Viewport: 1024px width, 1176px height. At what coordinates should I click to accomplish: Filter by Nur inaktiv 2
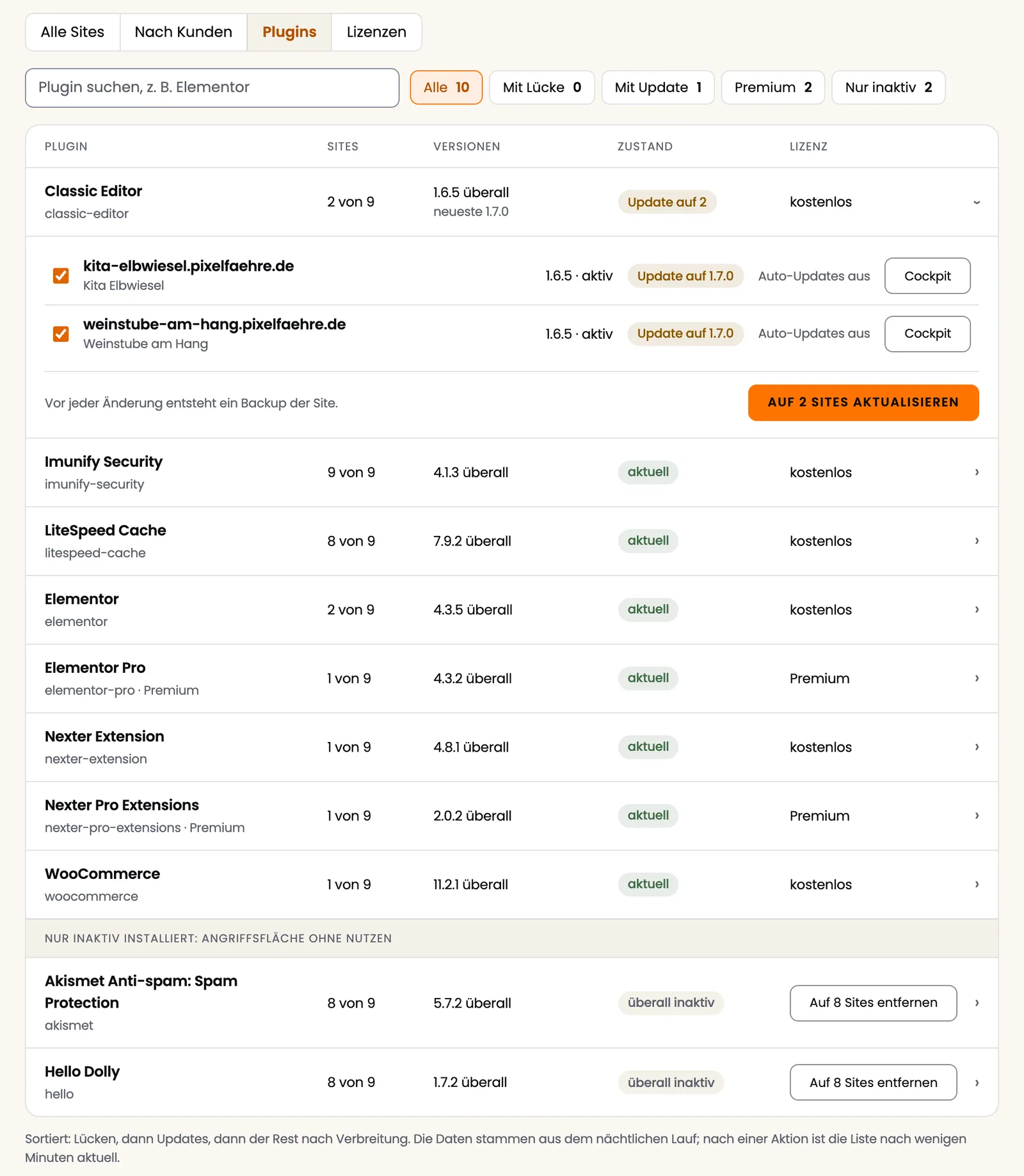(888, 87)
